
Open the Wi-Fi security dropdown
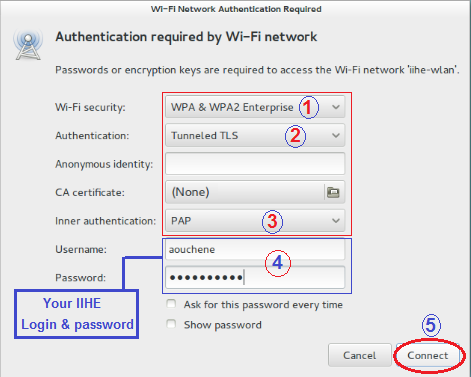click(x=255, y=107)
